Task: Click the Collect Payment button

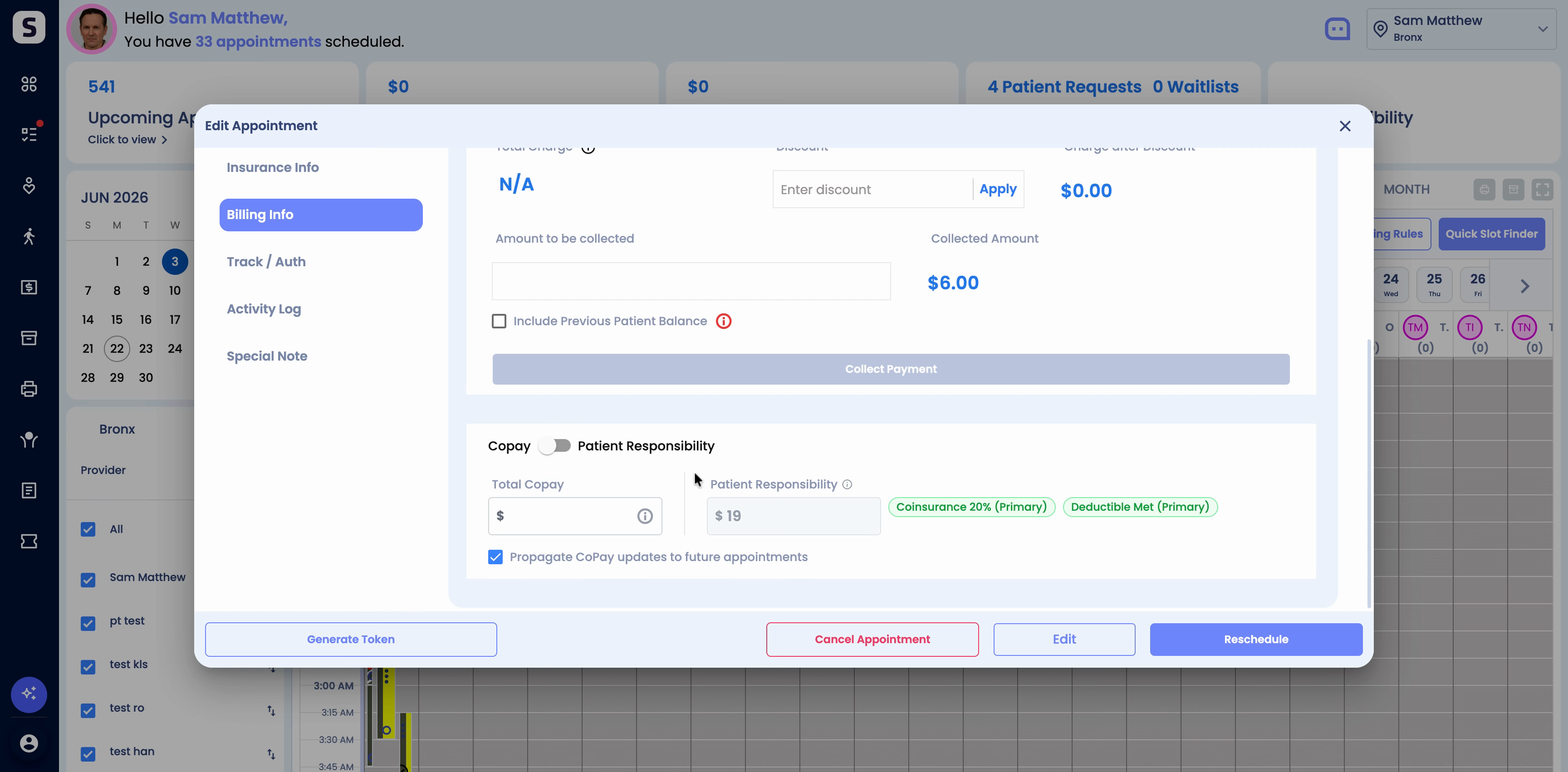Action: coord(891,369)
